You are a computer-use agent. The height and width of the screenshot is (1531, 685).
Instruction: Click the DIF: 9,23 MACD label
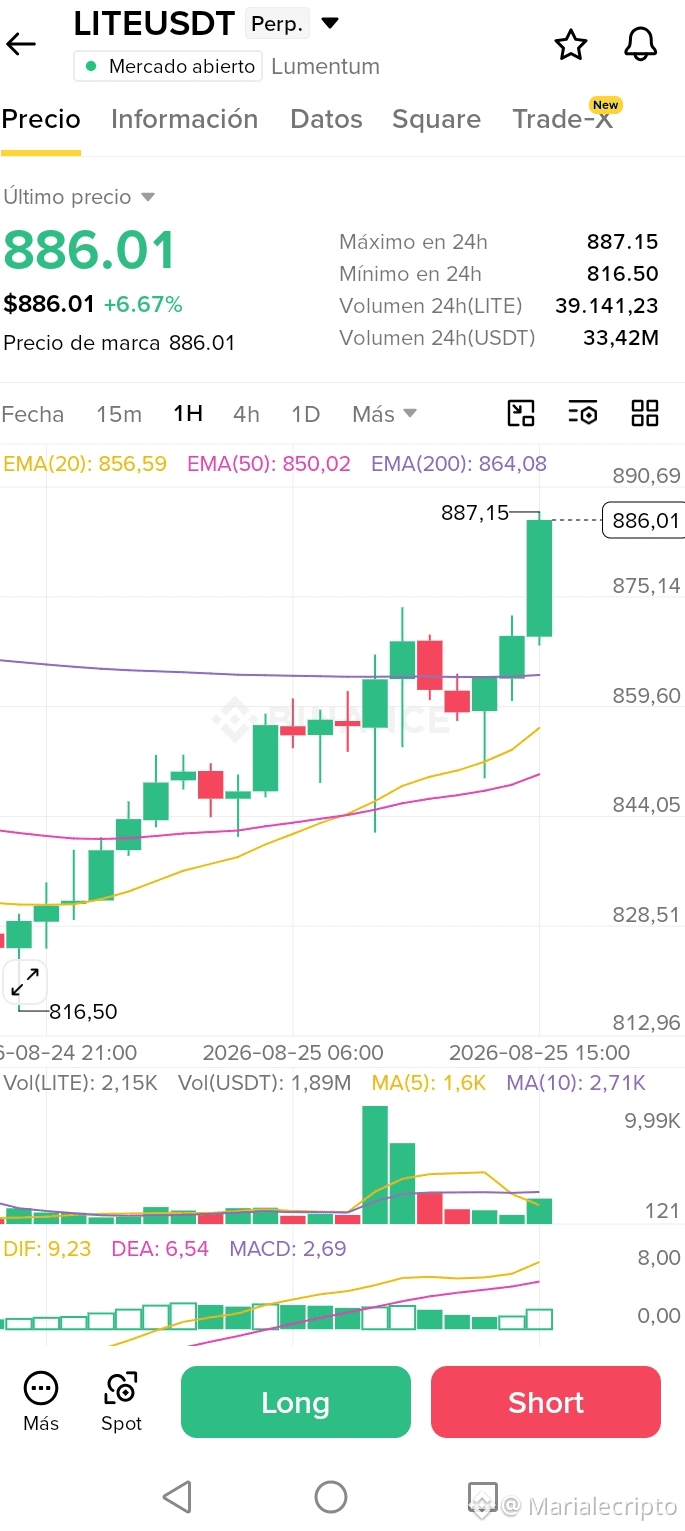(x=47, y=1248)
